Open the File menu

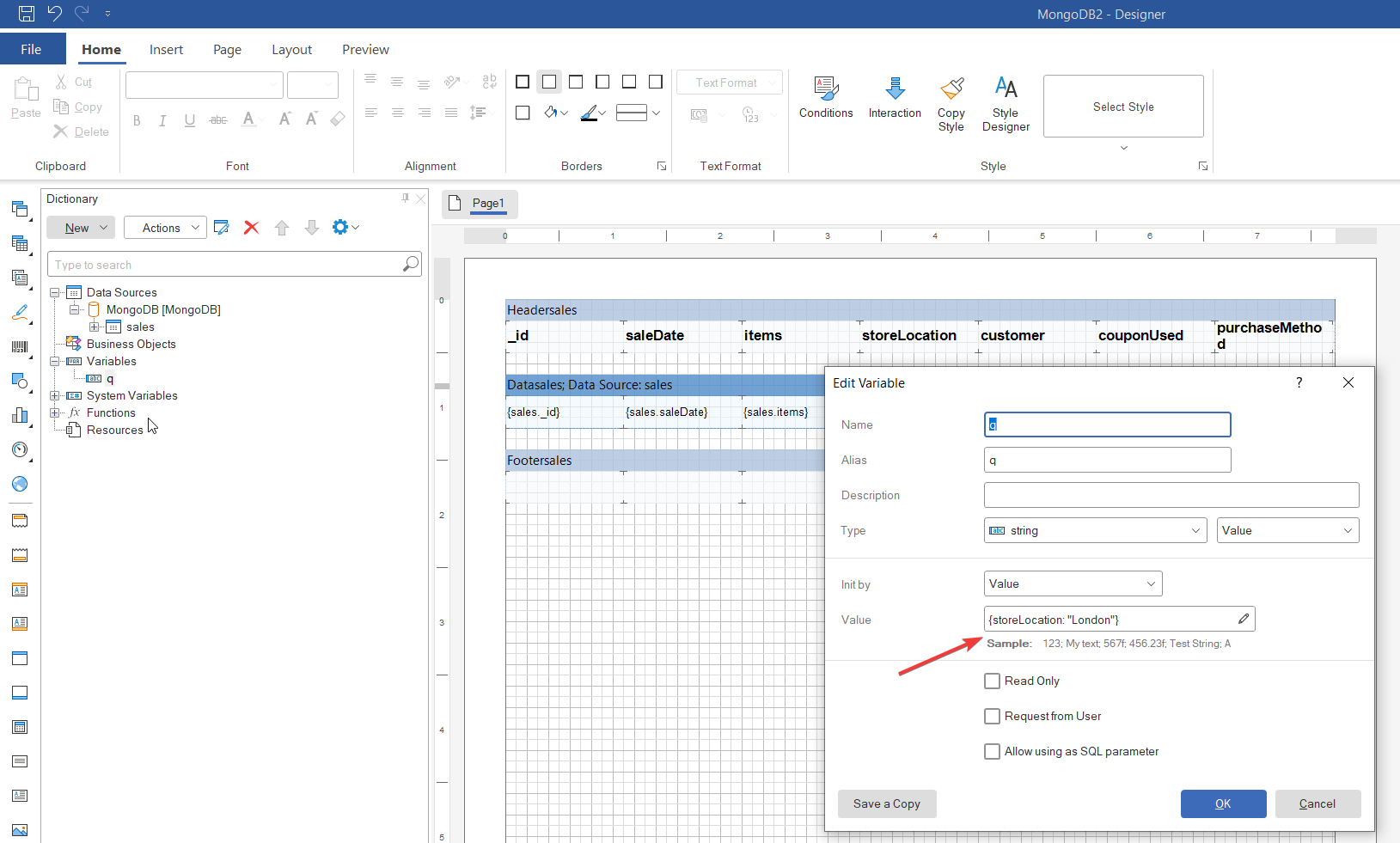[32, 49]
